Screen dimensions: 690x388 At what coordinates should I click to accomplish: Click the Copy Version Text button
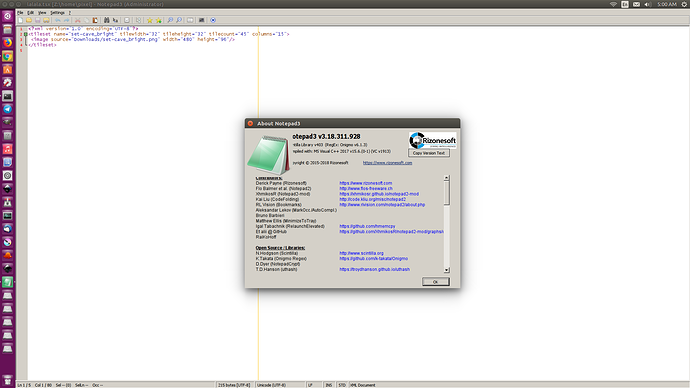(429, 153)
